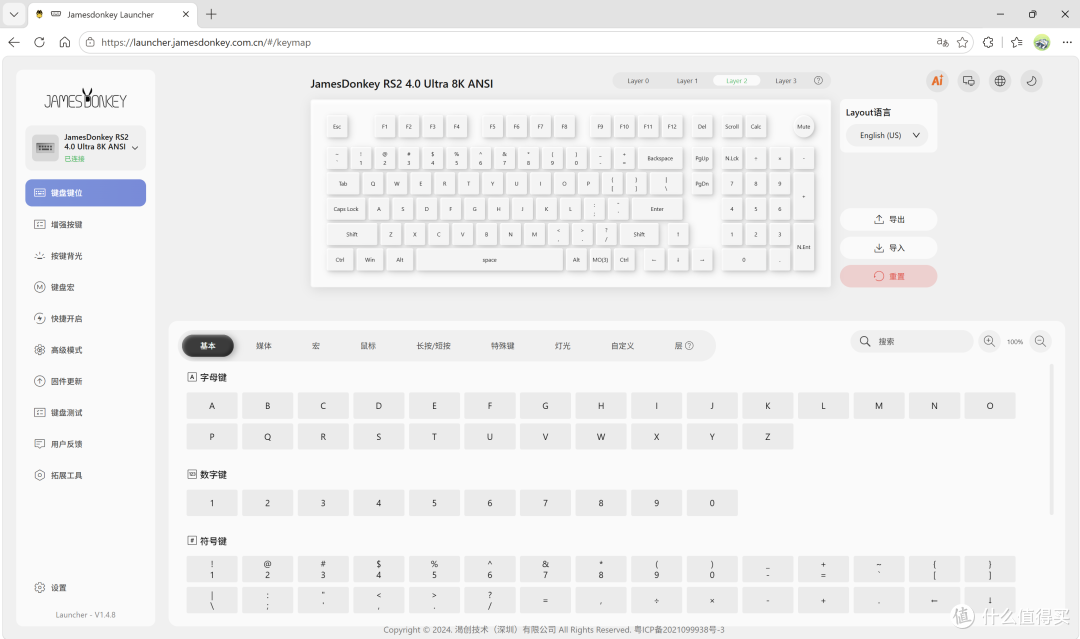
Task: Open 键盘宏 in the sidebar
Action: coord(85,287)
